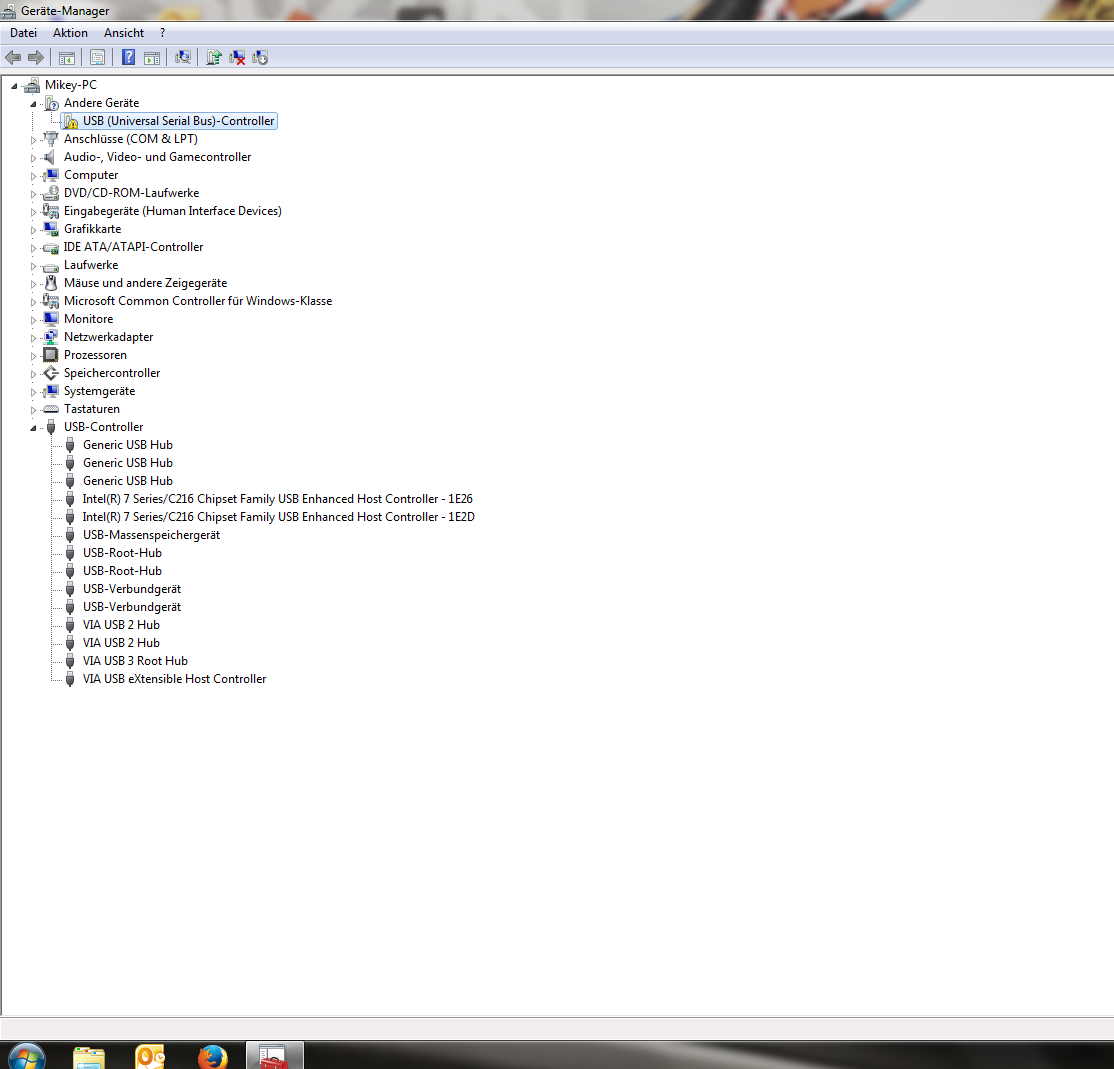Collapse the Andere Geräte category
The image size is (1114, 1069).
[x=33, y=104]
